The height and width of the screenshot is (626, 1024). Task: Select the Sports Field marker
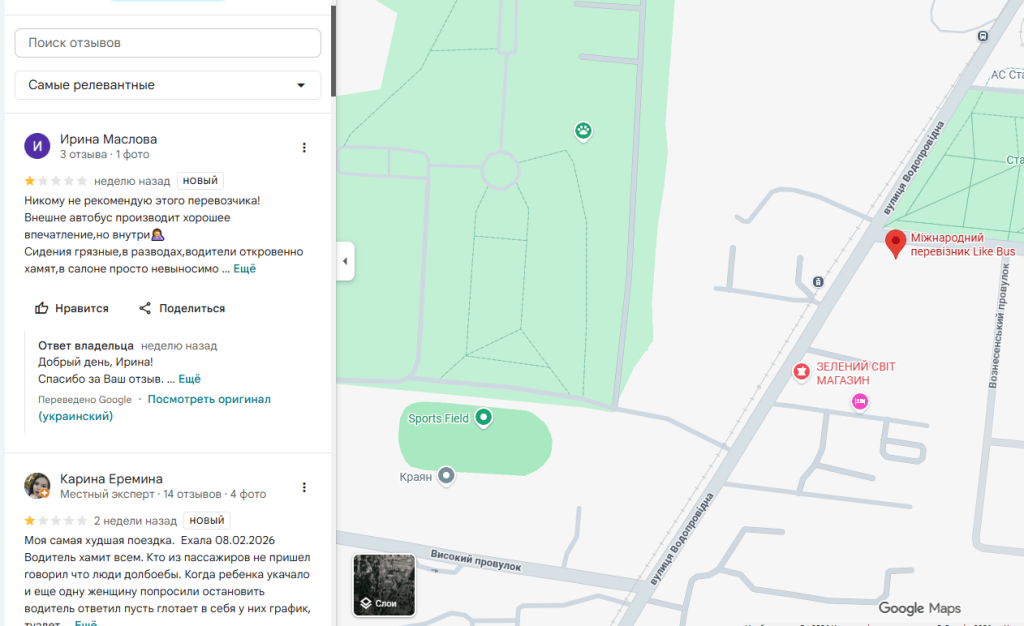pyautogui.click(x=483, y=417)
